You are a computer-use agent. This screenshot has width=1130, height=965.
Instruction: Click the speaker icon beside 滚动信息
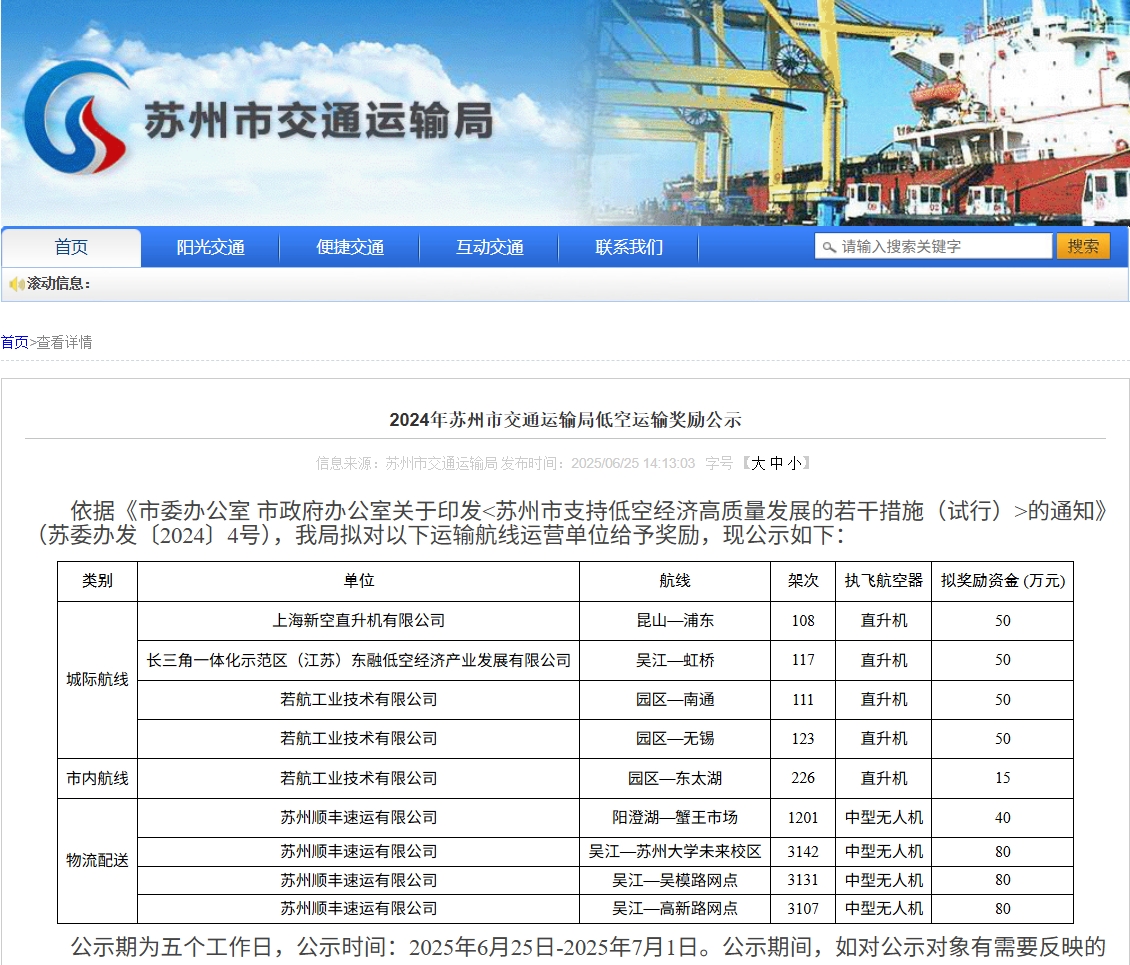pyautogui.click(x=16, y=284)
